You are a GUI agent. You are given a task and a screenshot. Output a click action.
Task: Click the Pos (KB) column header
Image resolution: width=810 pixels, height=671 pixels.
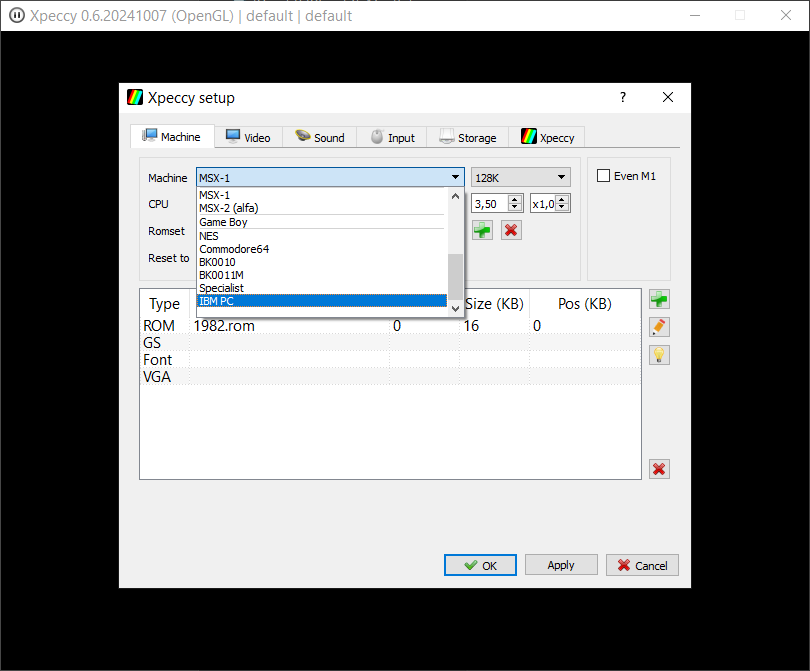click(585, 304)
